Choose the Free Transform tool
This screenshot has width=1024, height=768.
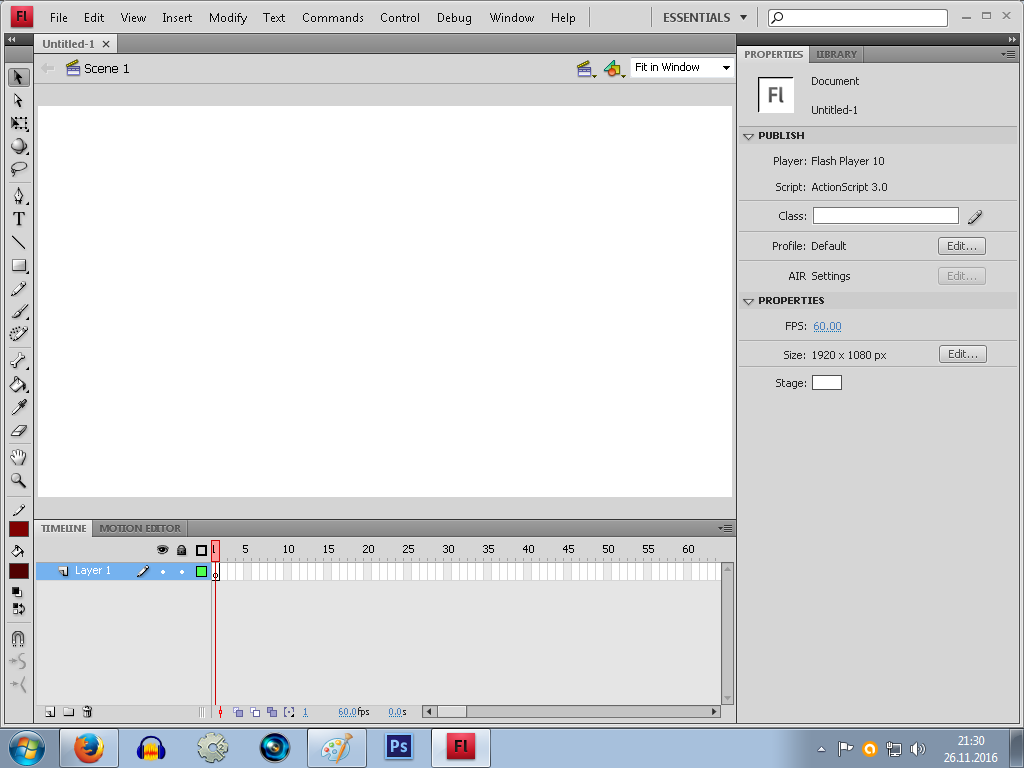[18, 123]
